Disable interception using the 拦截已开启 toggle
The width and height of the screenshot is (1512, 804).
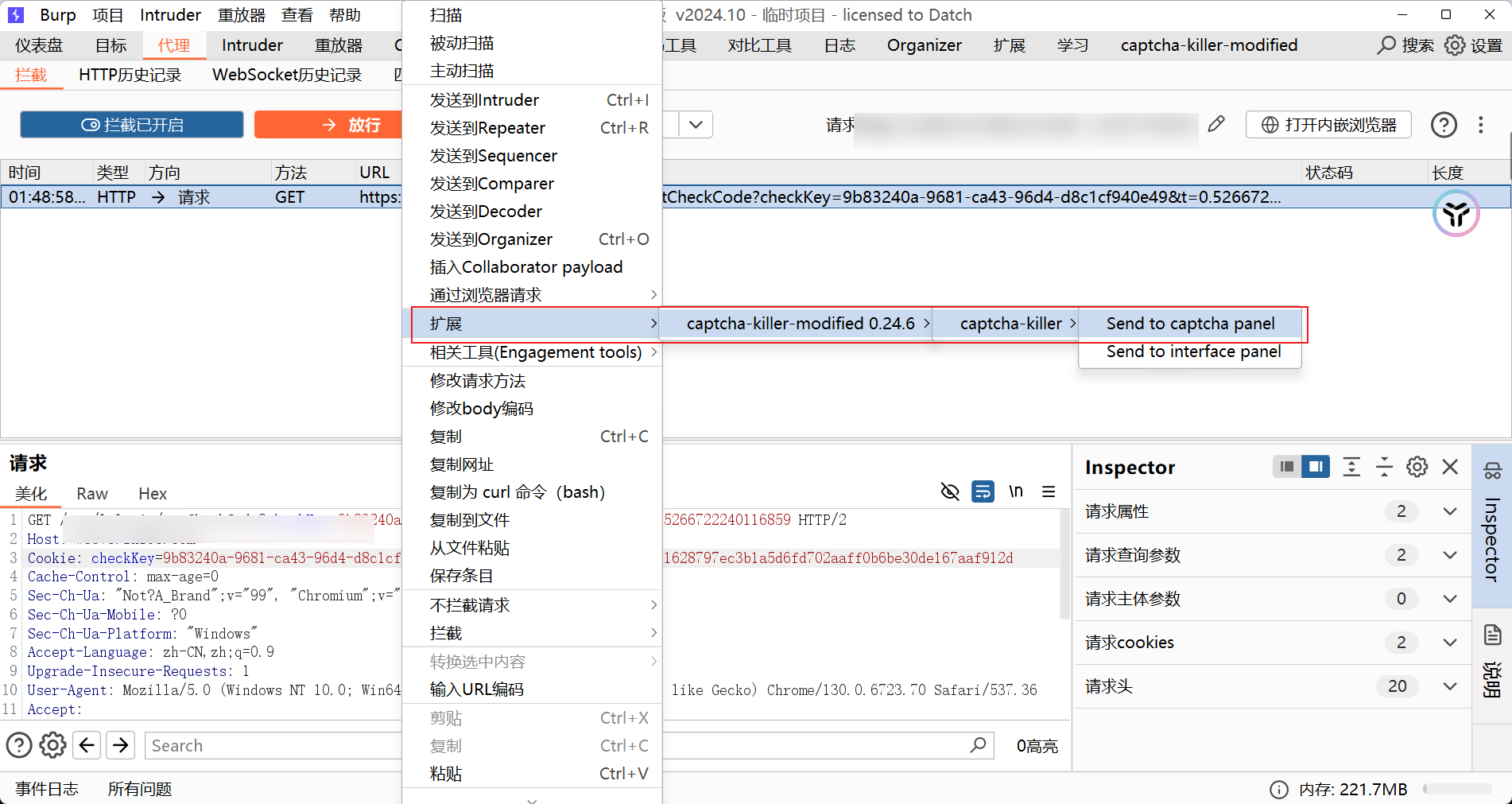pos(131,124)
